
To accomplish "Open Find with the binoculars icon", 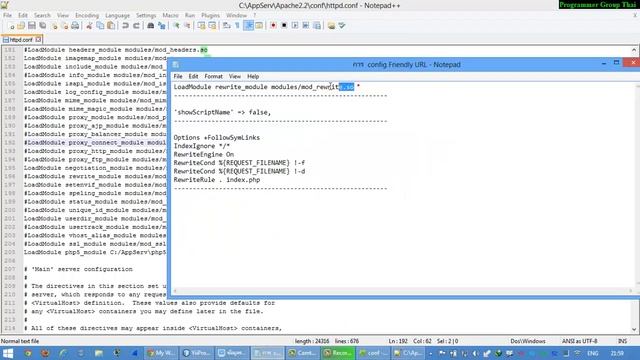I will pos(151,26).
